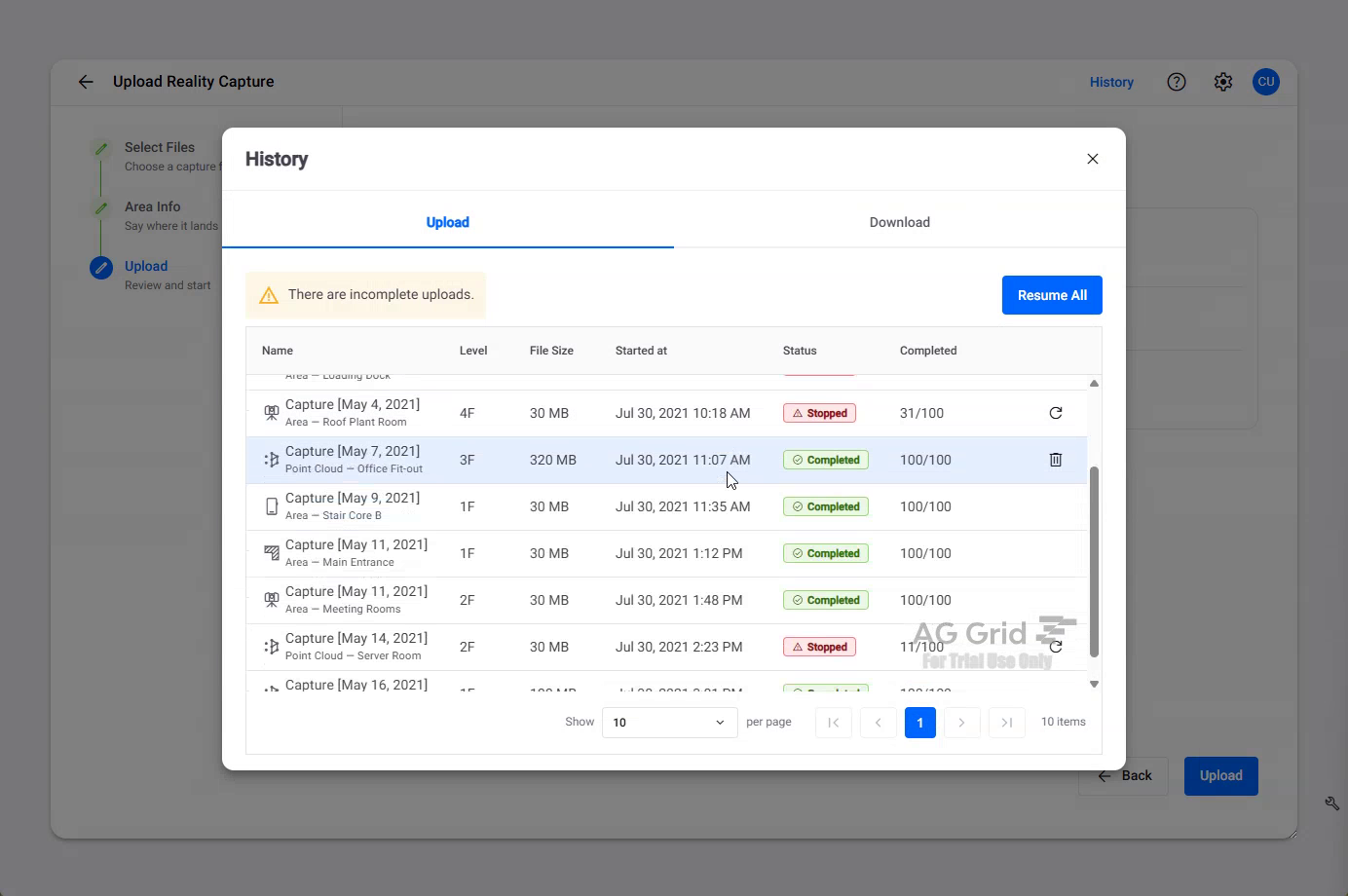Viewport: 1348px width, 896px height.
Task: Click the point cloud icon for Server Room
Action: pos(272,647)
